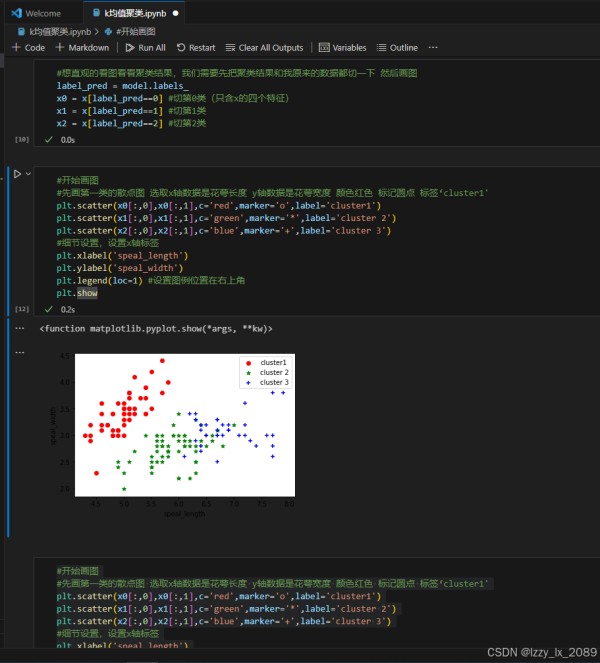Image resolution: width=600 pixels, height=663 pixels.
Task: Select the k均值聚类.ipynb editor tab
Action: click(x=134, y=14)
